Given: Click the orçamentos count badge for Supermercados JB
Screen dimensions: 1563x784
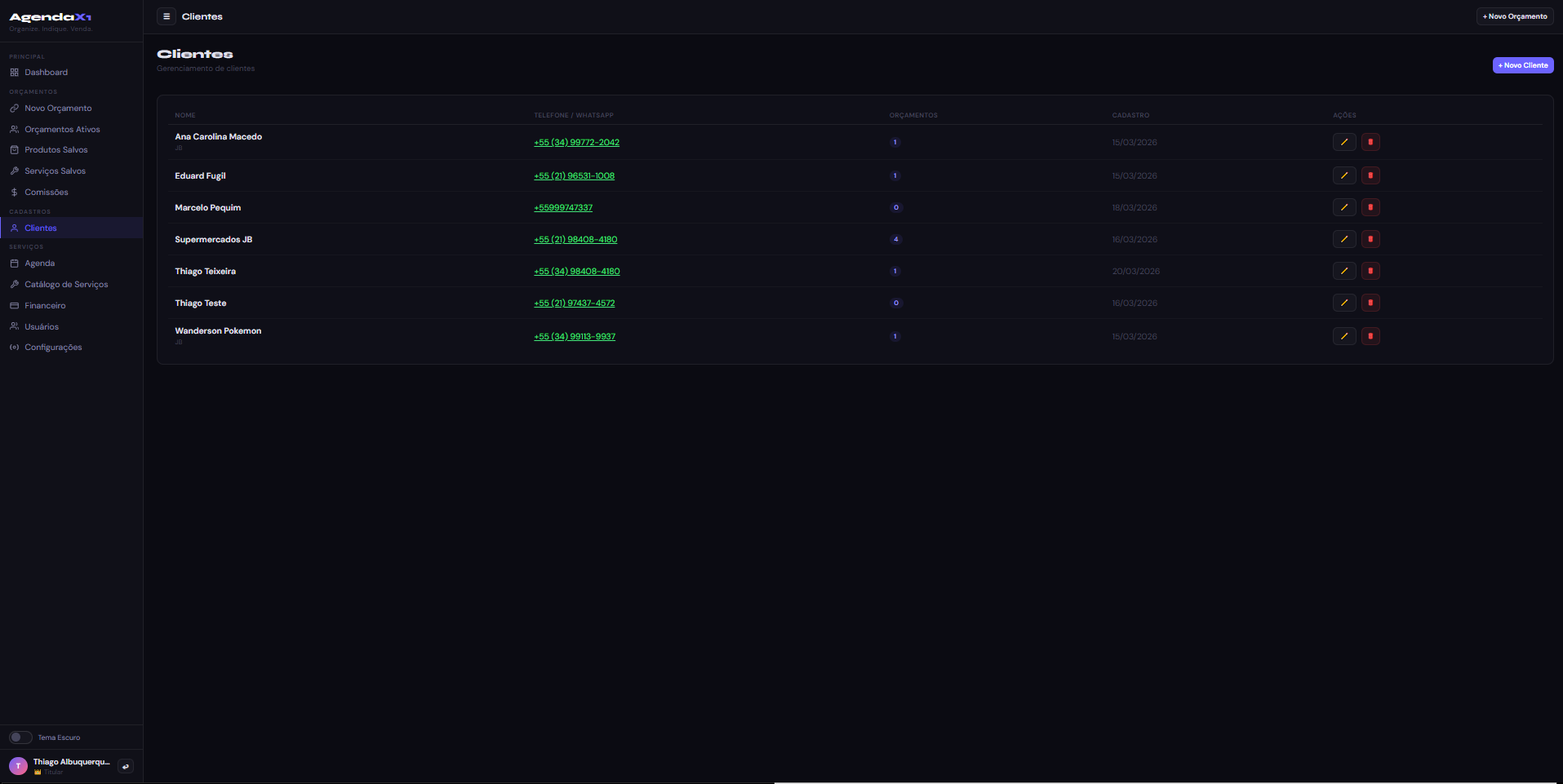Looking at the screenshot, I should click(x=895, y=239).
